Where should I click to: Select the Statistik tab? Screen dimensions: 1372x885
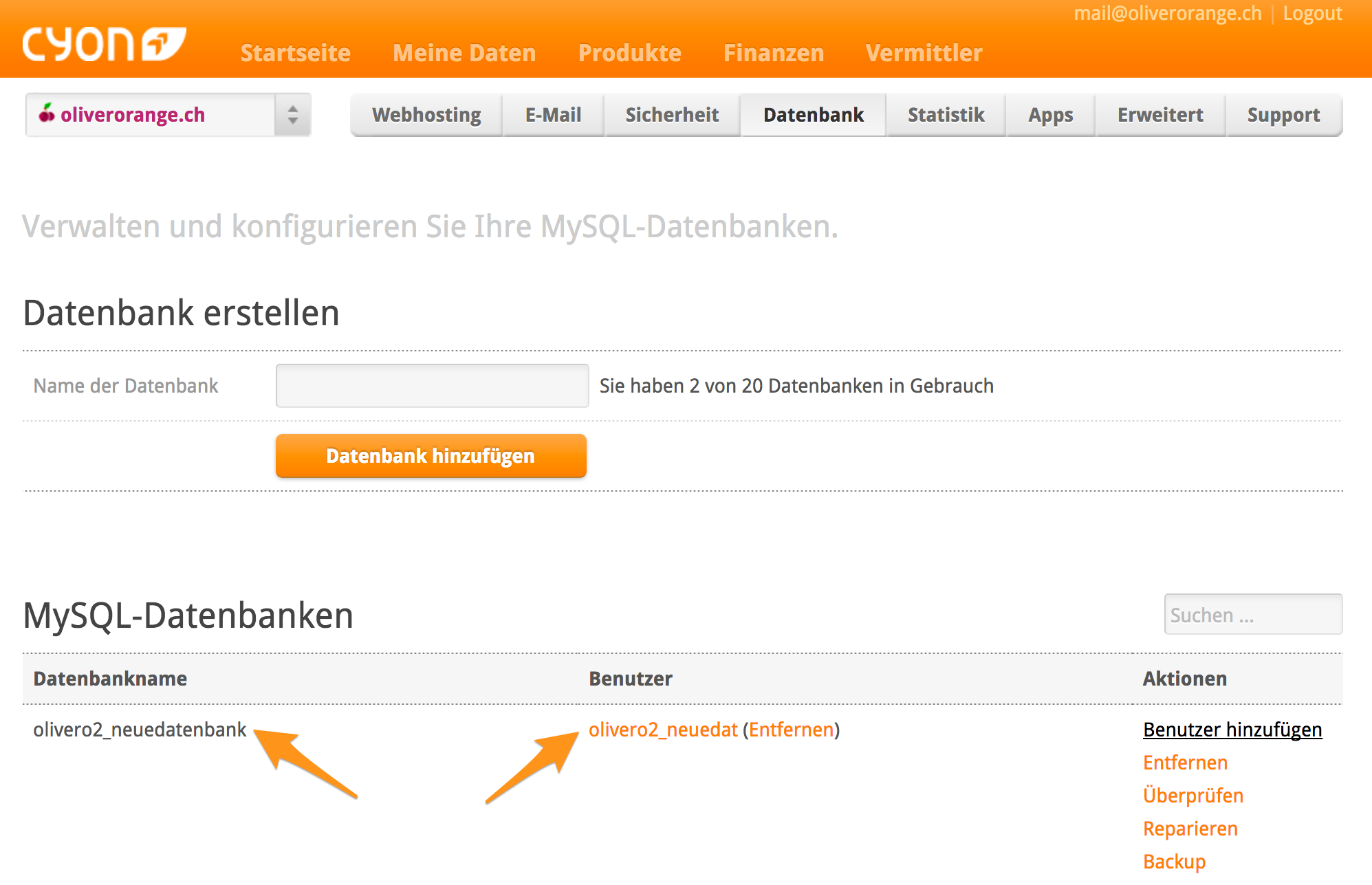(946, 115)
